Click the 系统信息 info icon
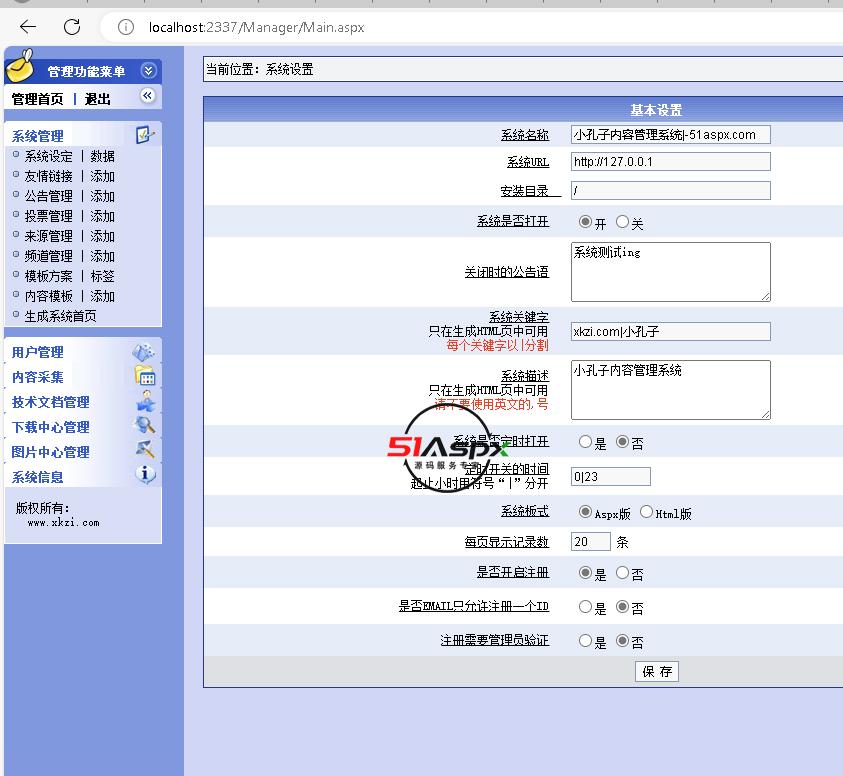This screenshot has height=776, width=843. click(x=144, y=476)
